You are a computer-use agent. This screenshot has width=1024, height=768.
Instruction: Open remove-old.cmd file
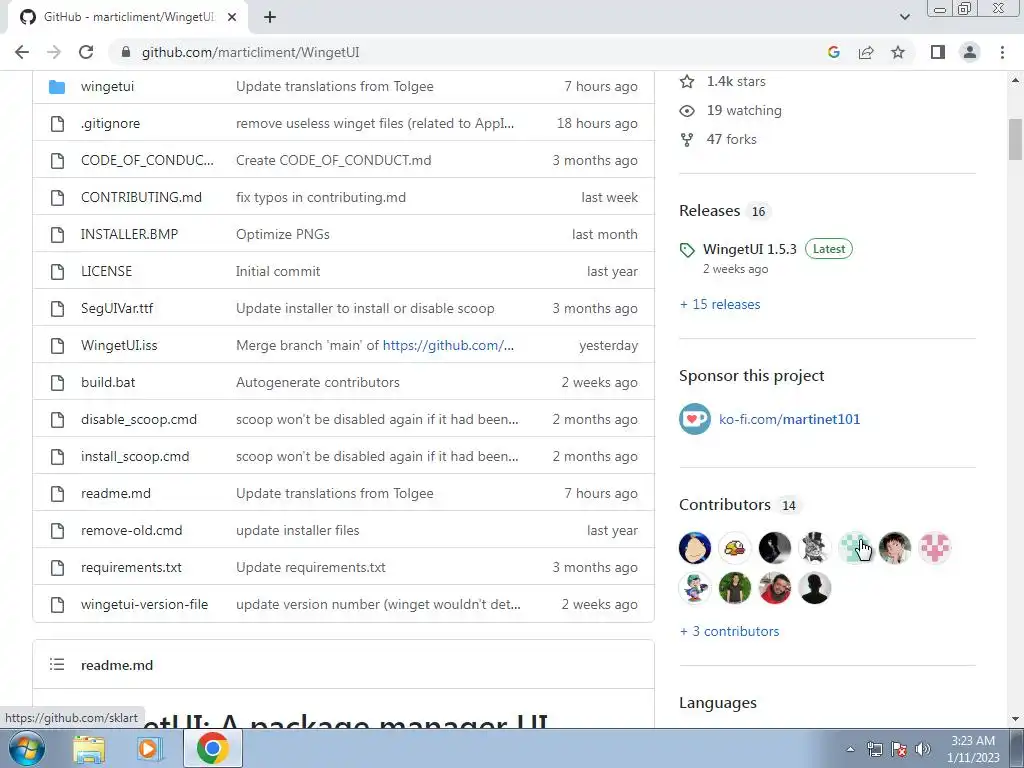pyautogui.click(x=131, y=530)
